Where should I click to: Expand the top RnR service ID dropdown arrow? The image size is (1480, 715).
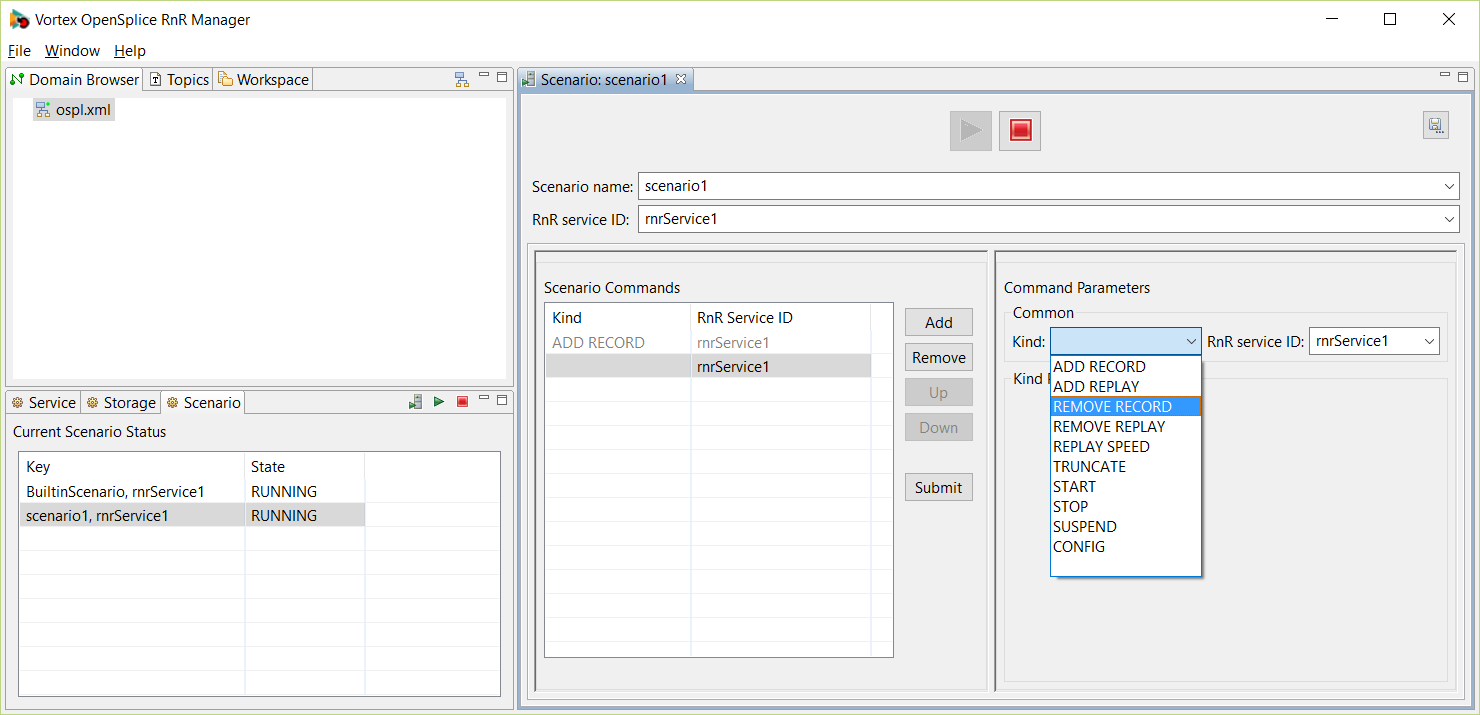1450,219
